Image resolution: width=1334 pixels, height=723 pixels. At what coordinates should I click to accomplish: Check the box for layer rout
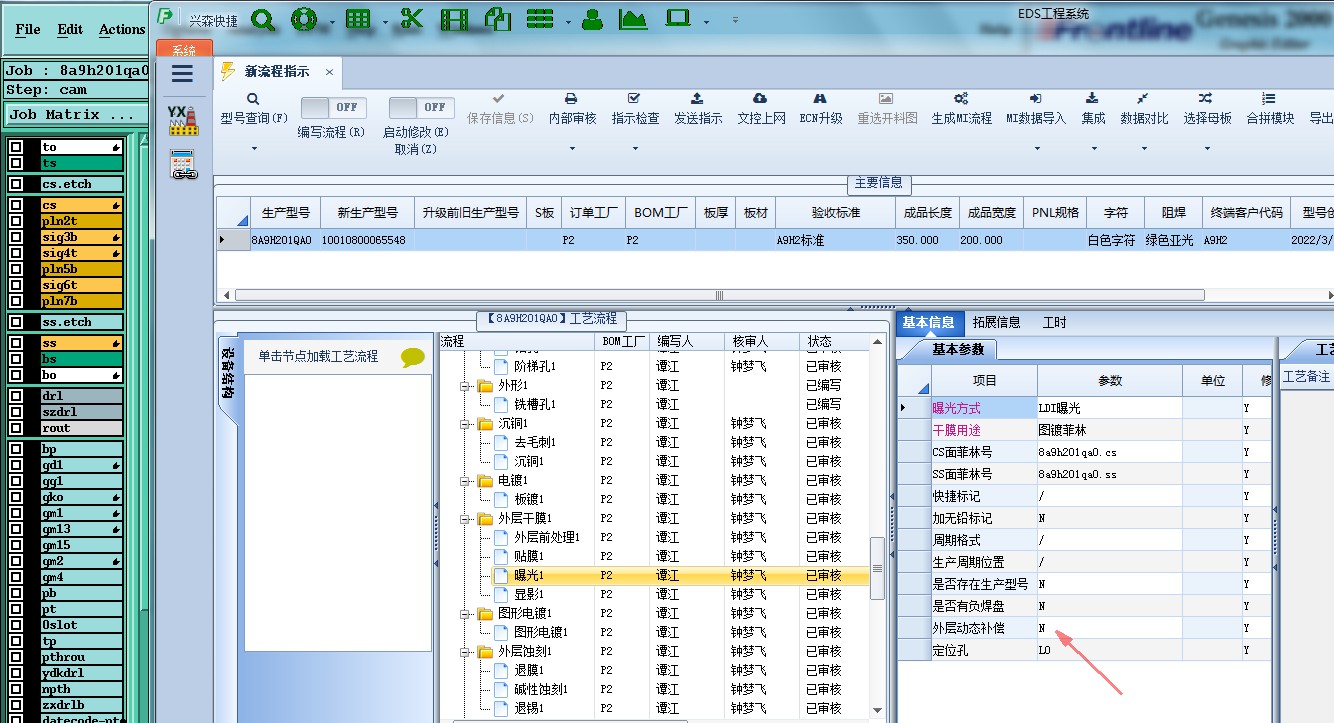pyautogui.click(x=15, y=428)
